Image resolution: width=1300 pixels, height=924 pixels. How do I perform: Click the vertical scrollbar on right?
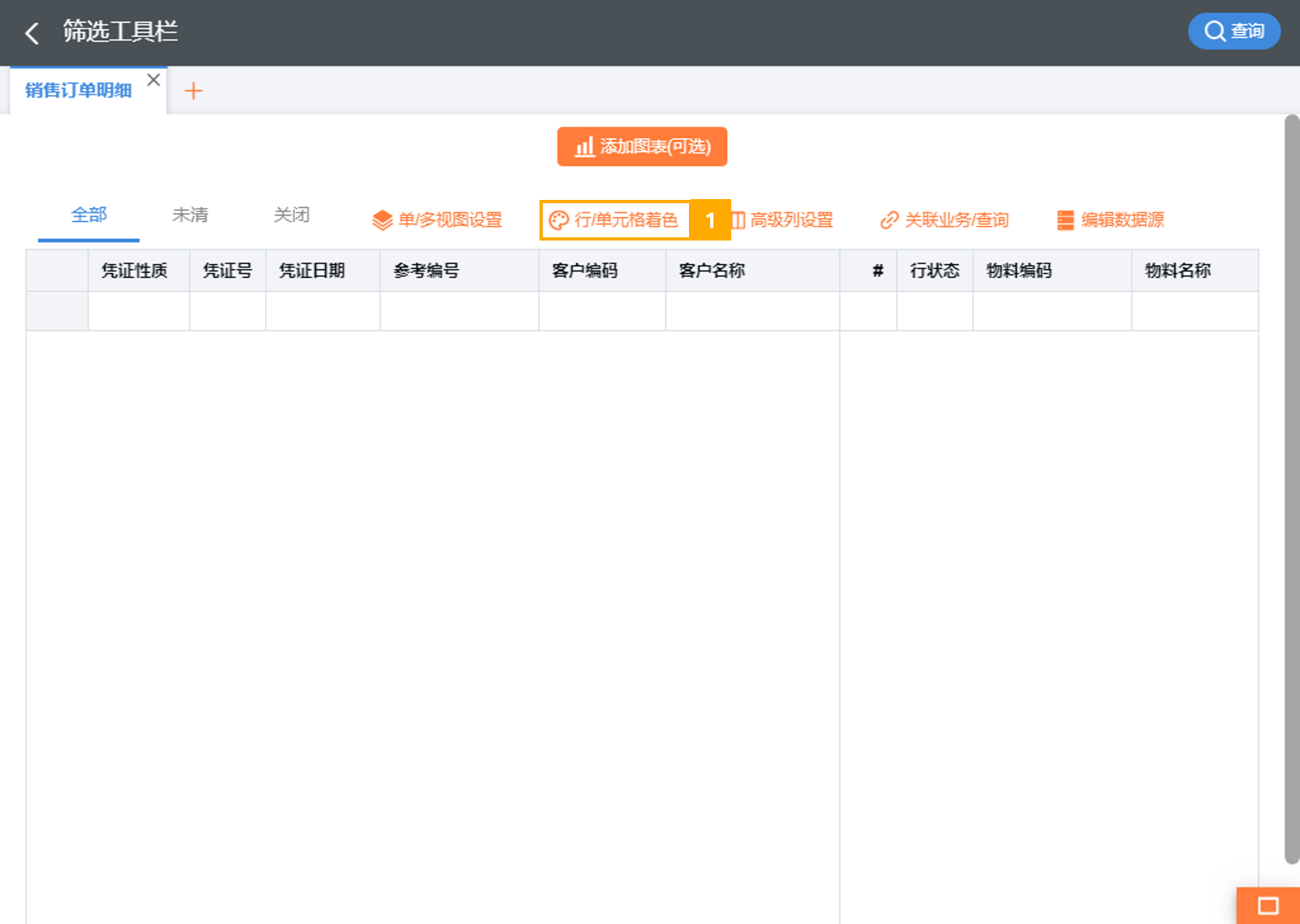point(1292,488)
